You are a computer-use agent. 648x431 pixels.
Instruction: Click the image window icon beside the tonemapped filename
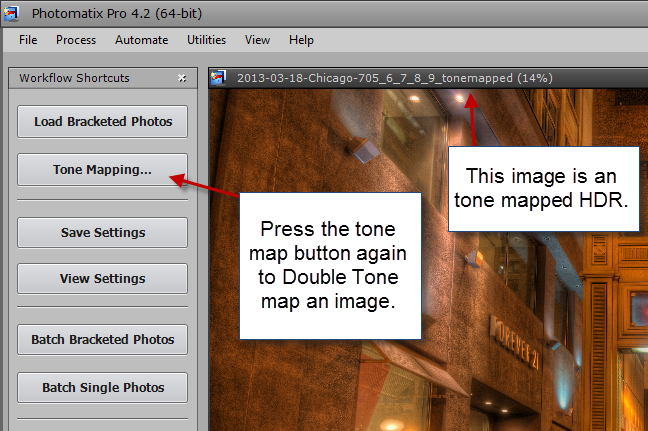pos(218,78)
